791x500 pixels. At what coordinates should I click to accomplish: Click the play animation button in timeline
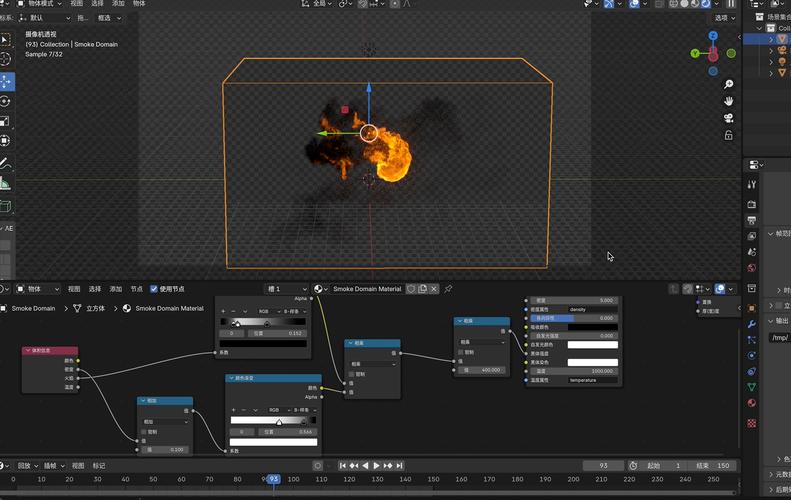(377, 465)
